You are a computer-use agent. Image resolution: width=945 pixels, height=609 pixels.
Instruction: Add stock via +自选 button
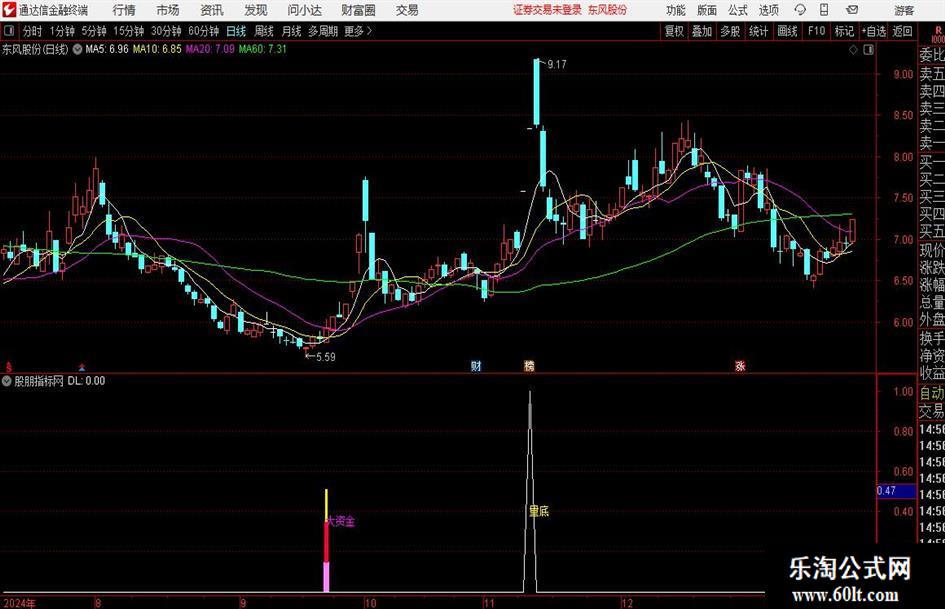tap(874, 31)
